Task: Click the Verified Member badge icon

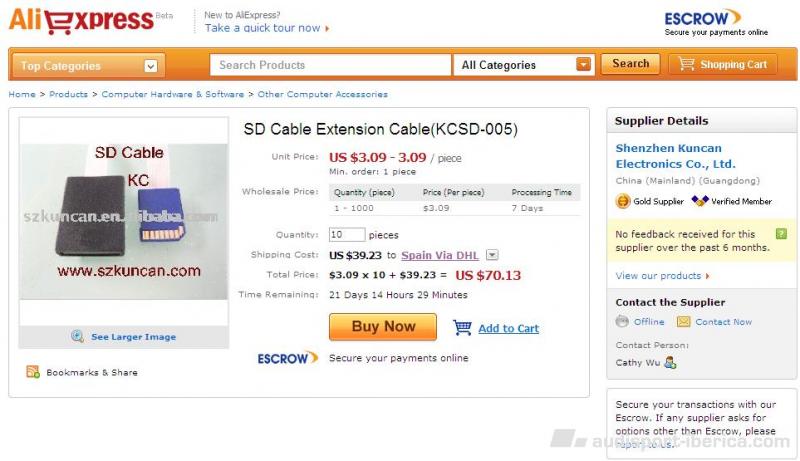Action: [699, 201]
